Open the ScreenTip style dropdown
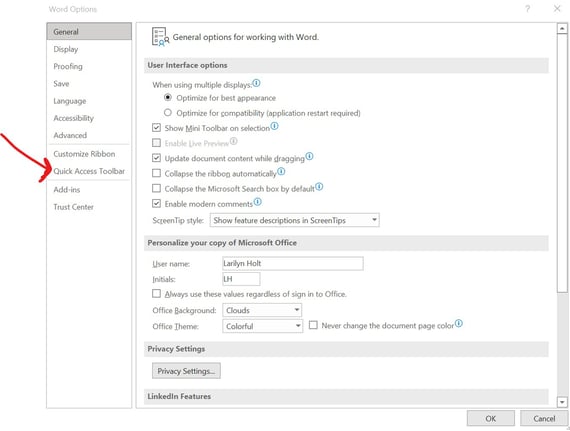 pyautogui.click(x=294, y=220)
